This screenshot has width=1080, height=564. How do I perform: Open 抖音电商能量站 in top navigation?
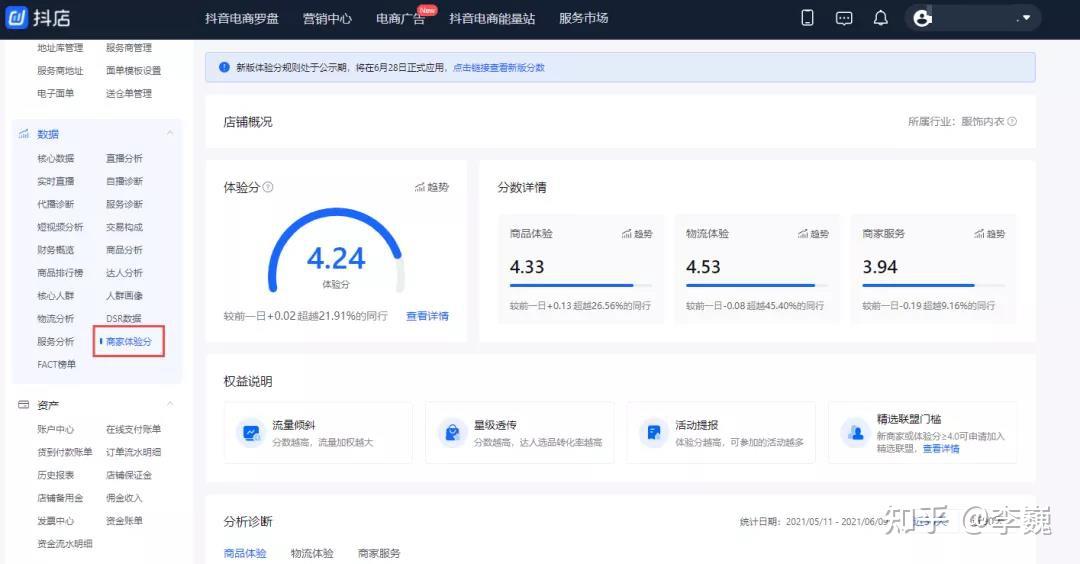[492, 19]
